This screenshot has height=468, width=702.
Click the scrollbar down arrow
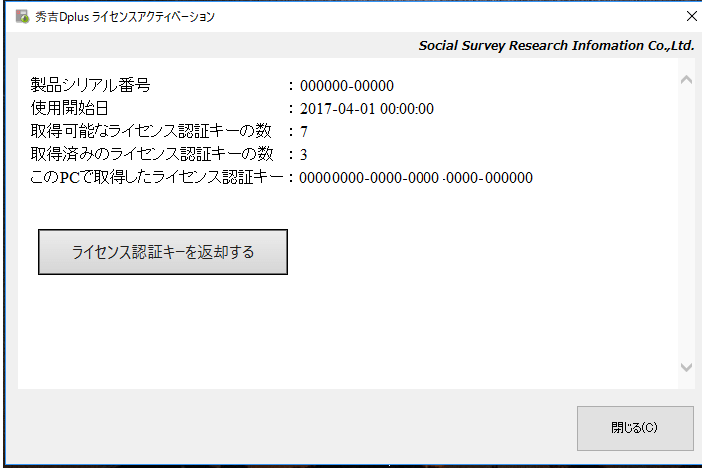(686, 367)
